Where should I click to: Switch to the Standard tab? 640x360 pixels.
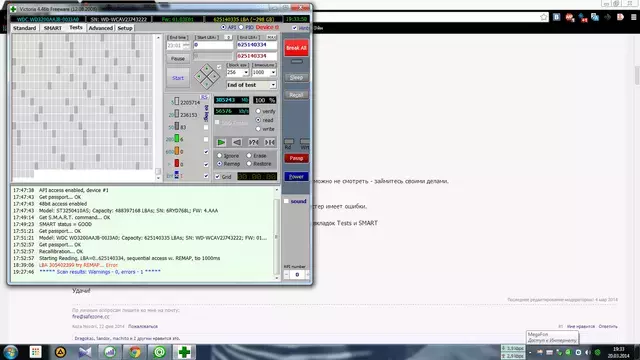pos(24,28)
